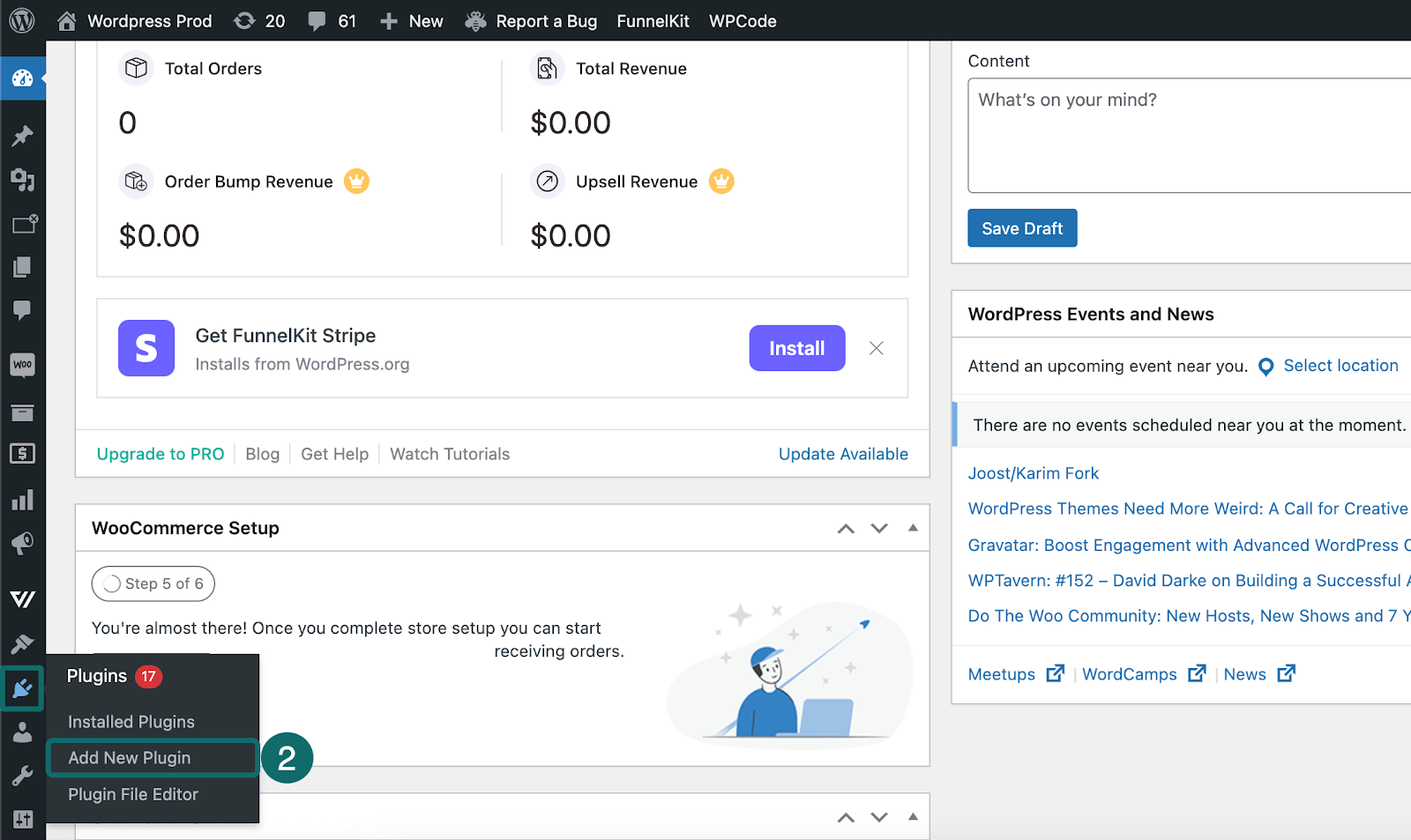This screenshot has height=840, width=1411.
Task: Open the 20 pending updates
Action: pos(259,20)
